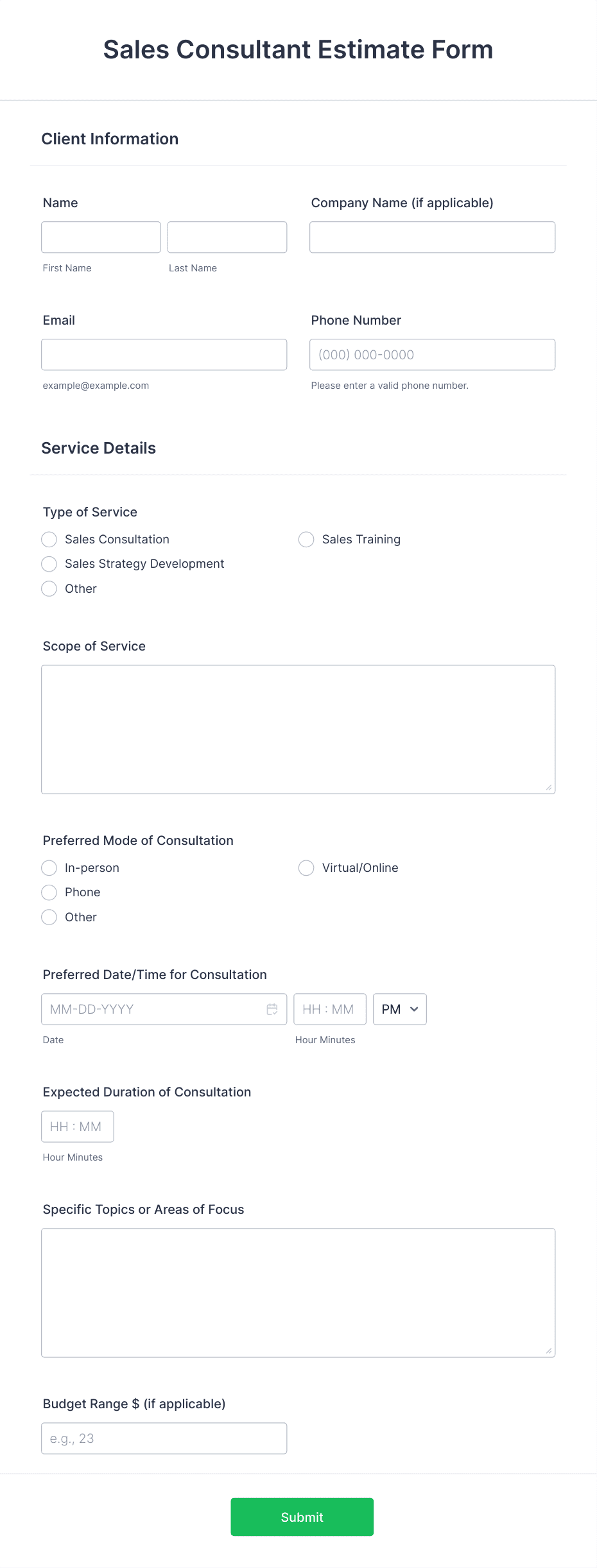Select Sales Strategy Development option
This screenshot has width=597, height=1568.
tap(49, 563)
